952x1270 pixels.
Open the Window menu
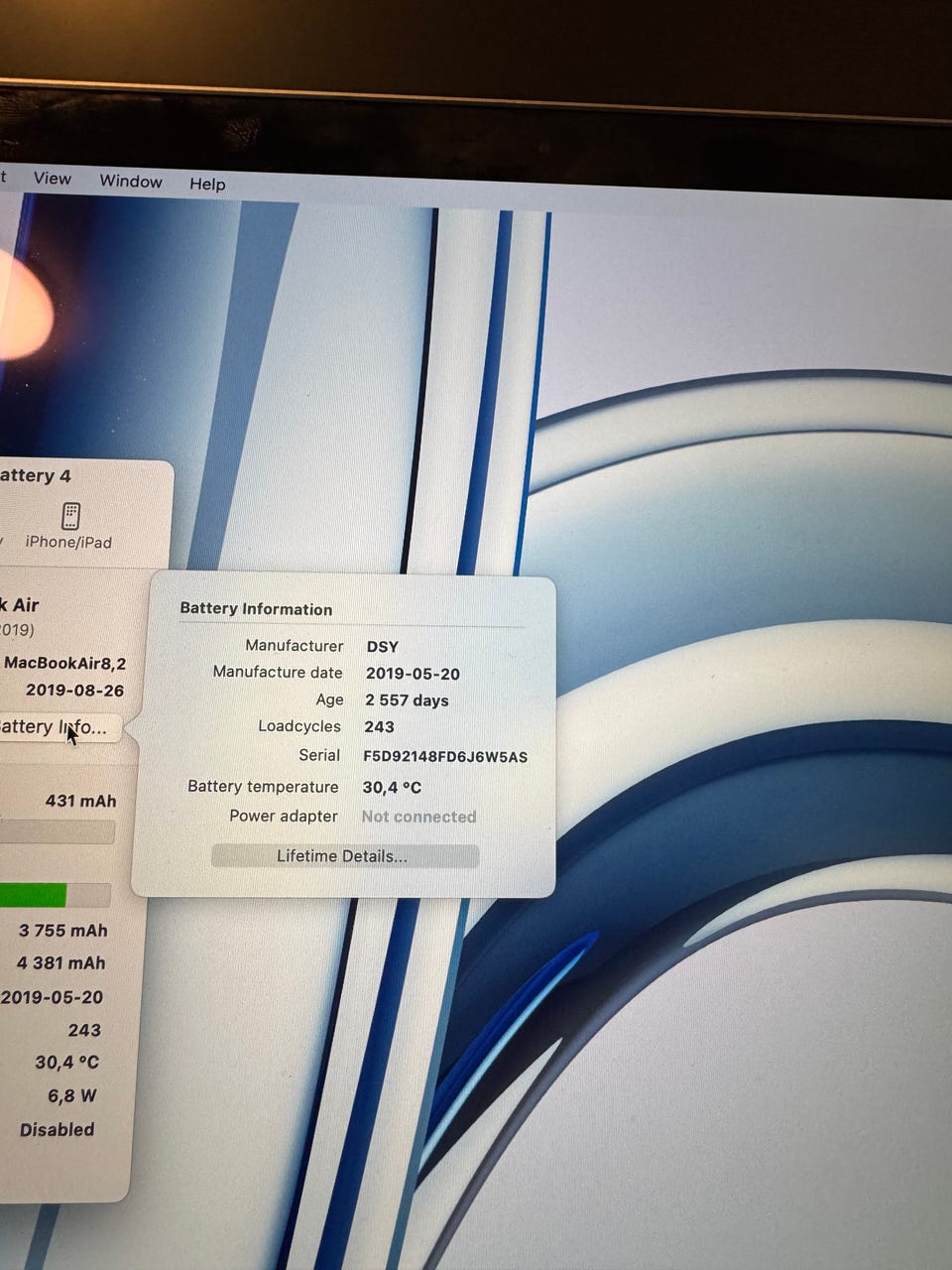131,182
